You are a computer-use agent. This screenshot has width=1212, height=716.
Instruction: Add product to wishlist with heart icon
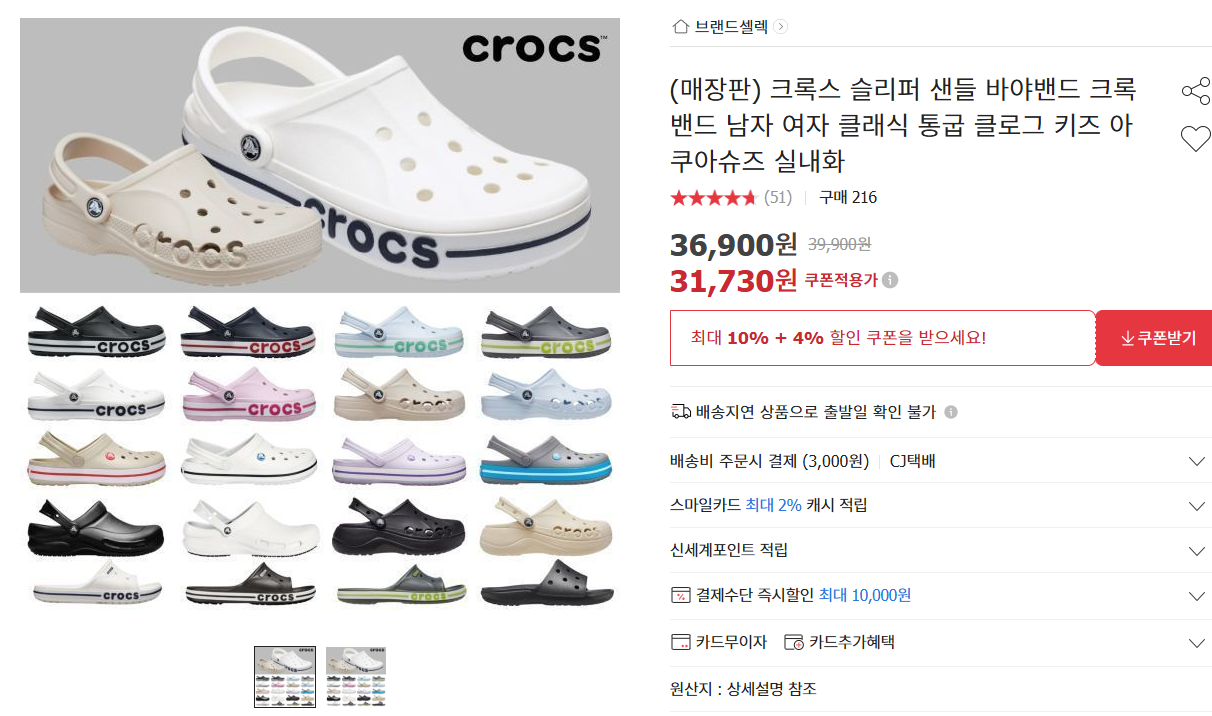[1196, 139]
